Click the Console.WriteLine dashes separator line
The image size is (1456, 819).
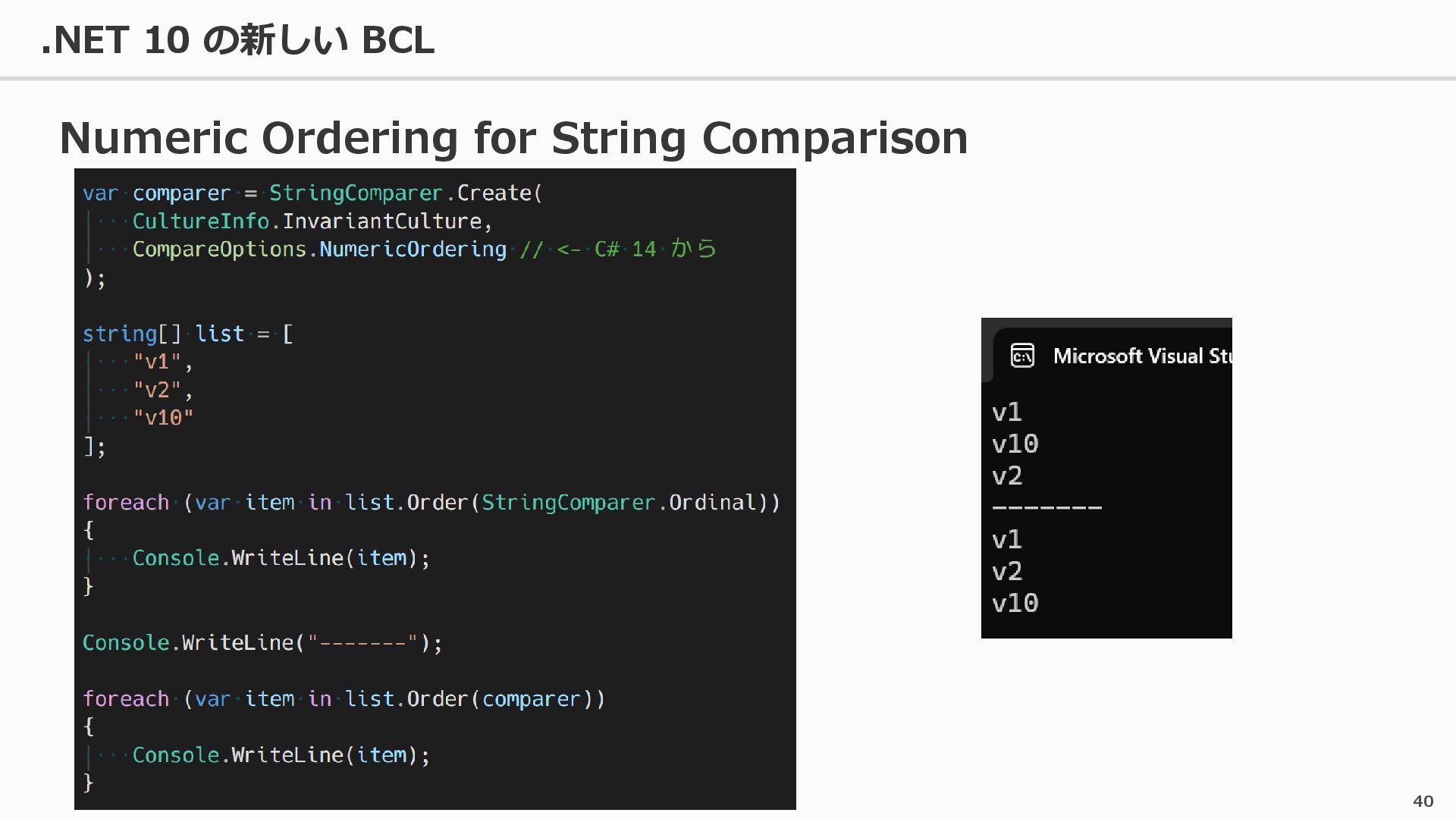[262, 642]
